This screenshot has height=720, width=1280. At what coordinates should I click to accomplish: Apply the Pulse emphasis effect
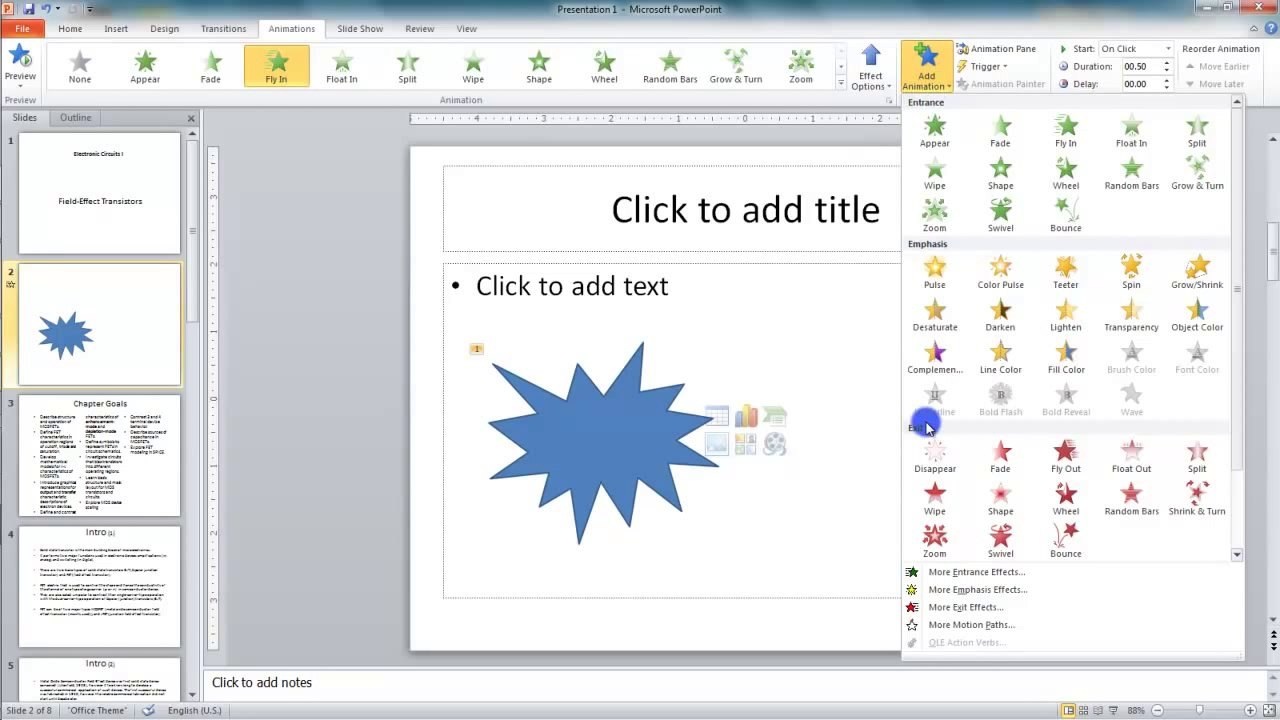pyautogui.click(x=934, y=272)
